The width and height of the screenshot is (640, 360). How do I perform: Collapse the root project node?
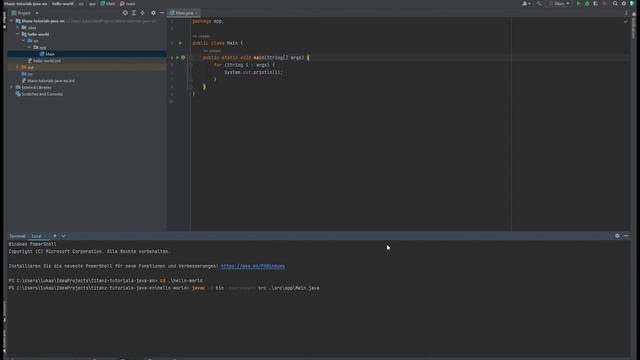[12, 21]
